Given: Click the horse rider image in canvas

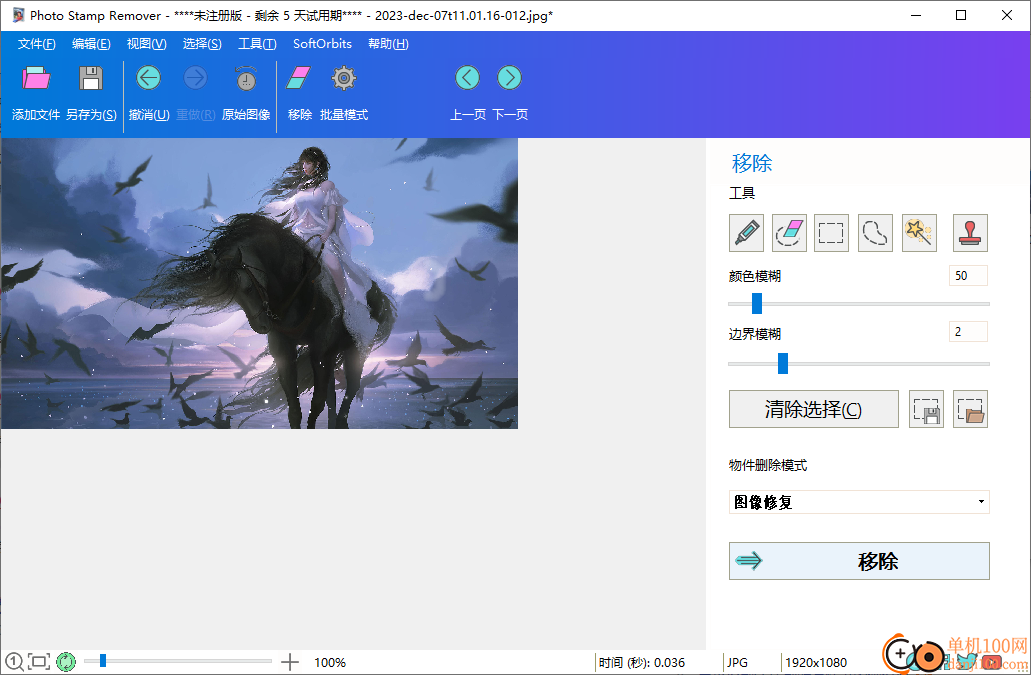Looking at the screenshot, I should click(x=259, y=283).
